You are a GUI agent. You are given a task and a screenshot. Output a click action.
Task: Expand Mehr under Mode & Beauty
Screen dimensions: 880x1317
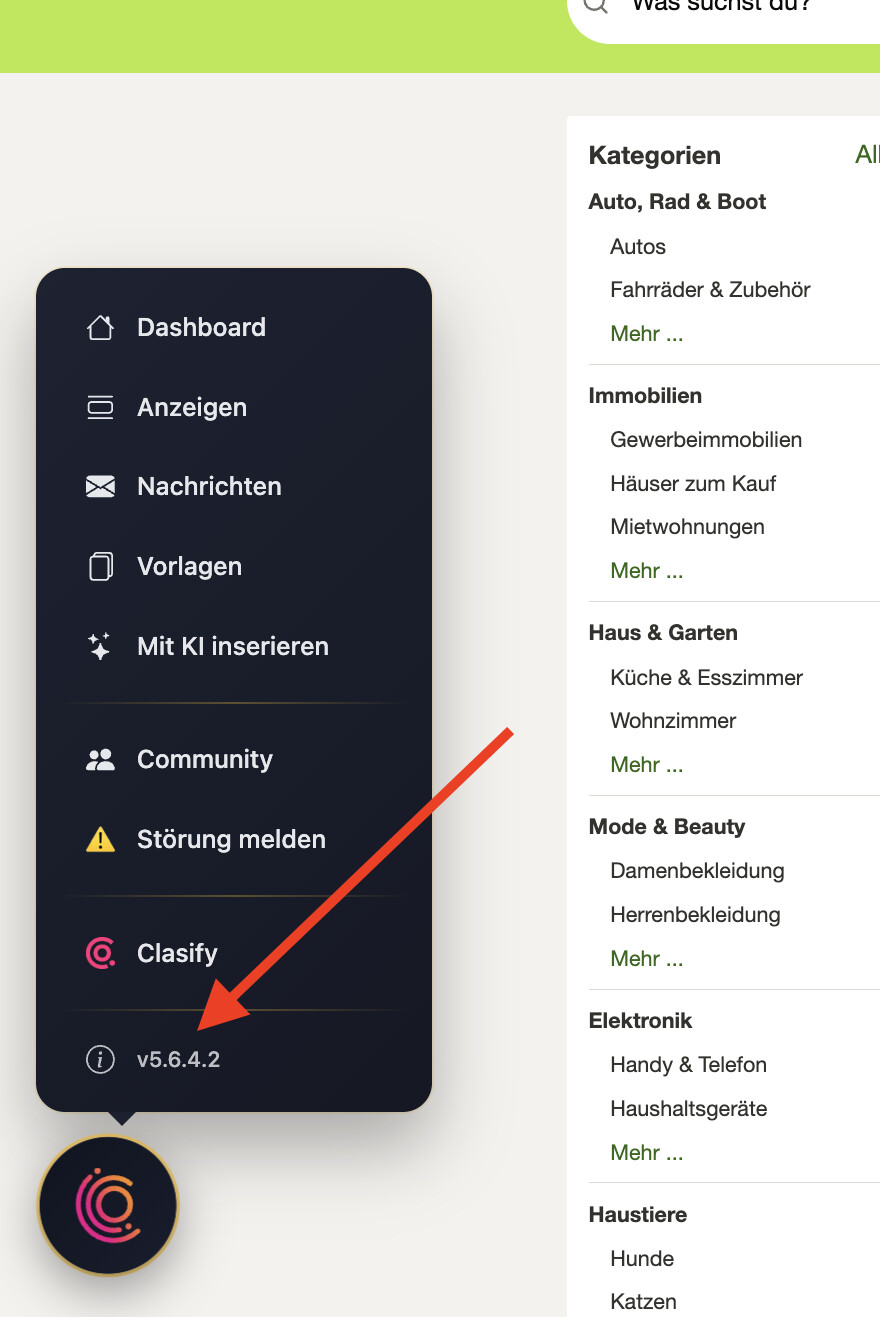[646, 959]
